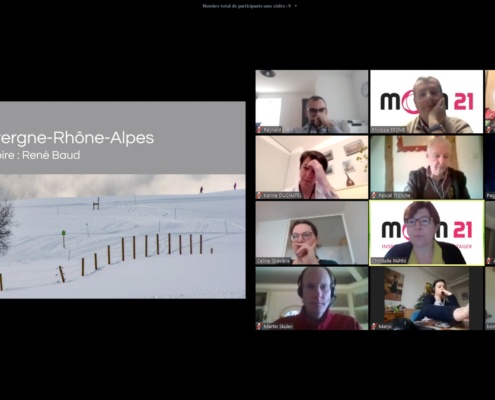The height and width of the screenshot is (400, 495).
Task: Click Marjo's muted microphone icon
Action: (374, 326)
